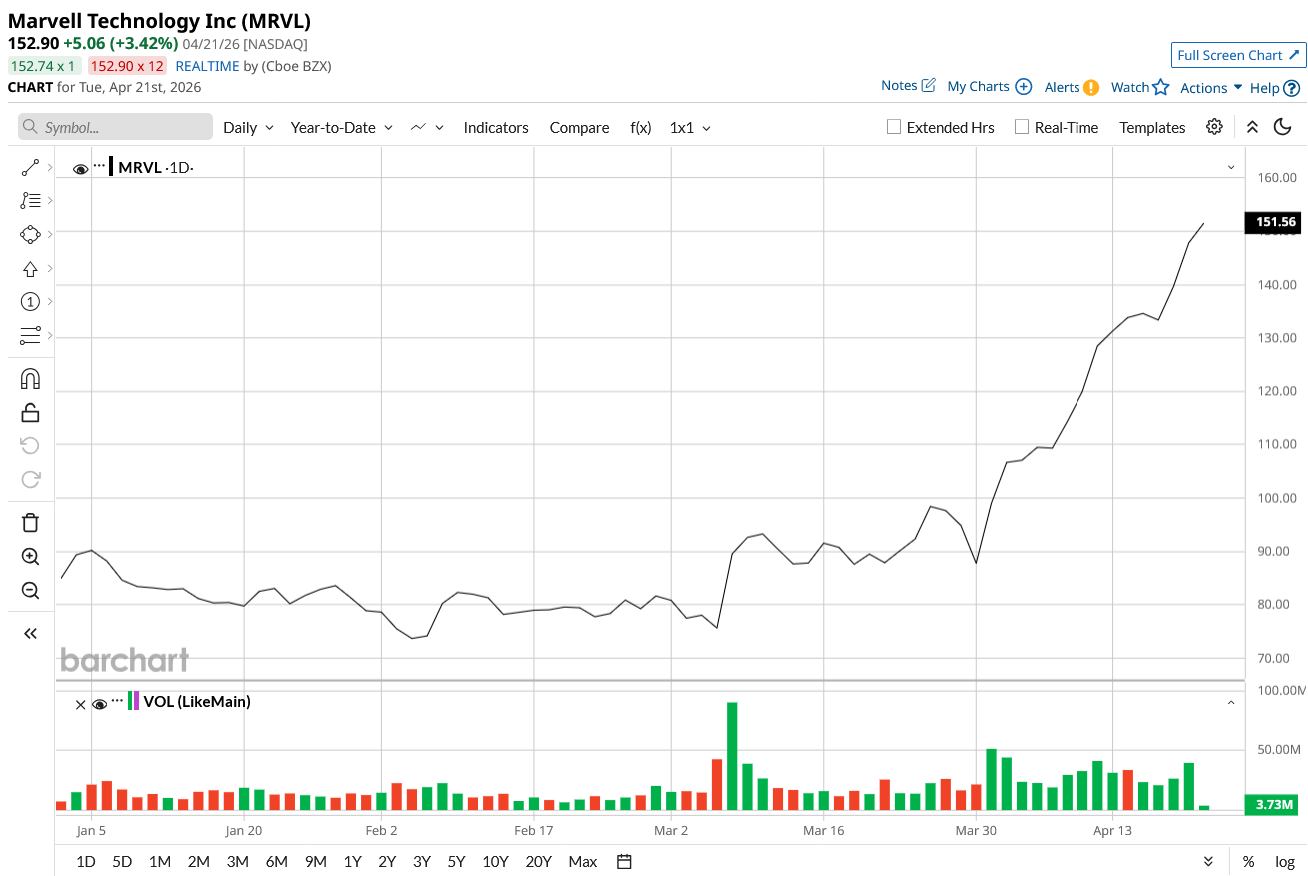Collapse the chart toolbar with double arrows
This screenshot has height=876, width=1308.
(x=1252, y=126)
